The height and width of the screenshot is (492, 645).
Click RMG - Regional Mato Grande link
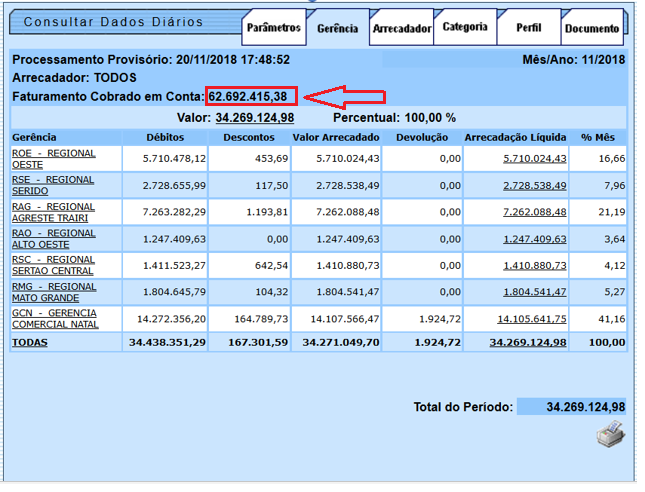point(53,292)
